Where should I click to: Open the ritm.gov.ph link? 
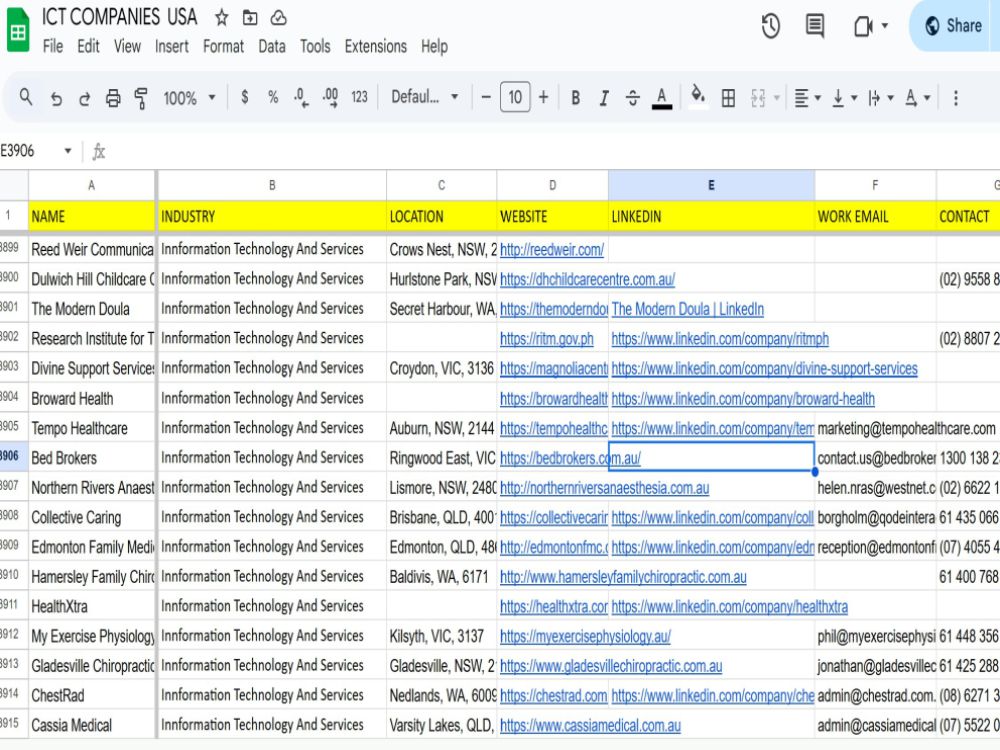[547, 339]
